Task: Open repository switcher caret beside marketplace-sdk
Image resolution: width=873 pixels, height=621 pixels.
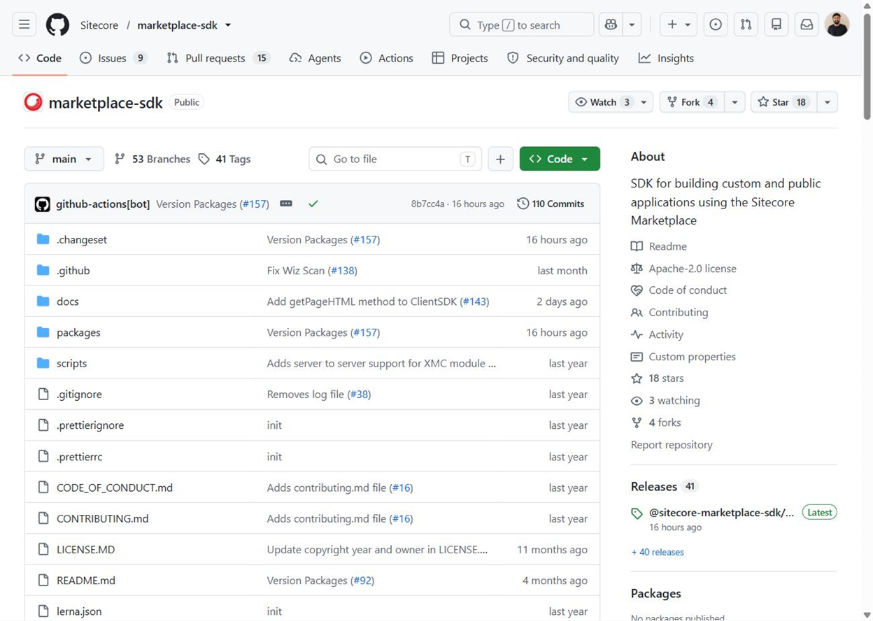Action: pyautogui.click(x=228, y=25)
